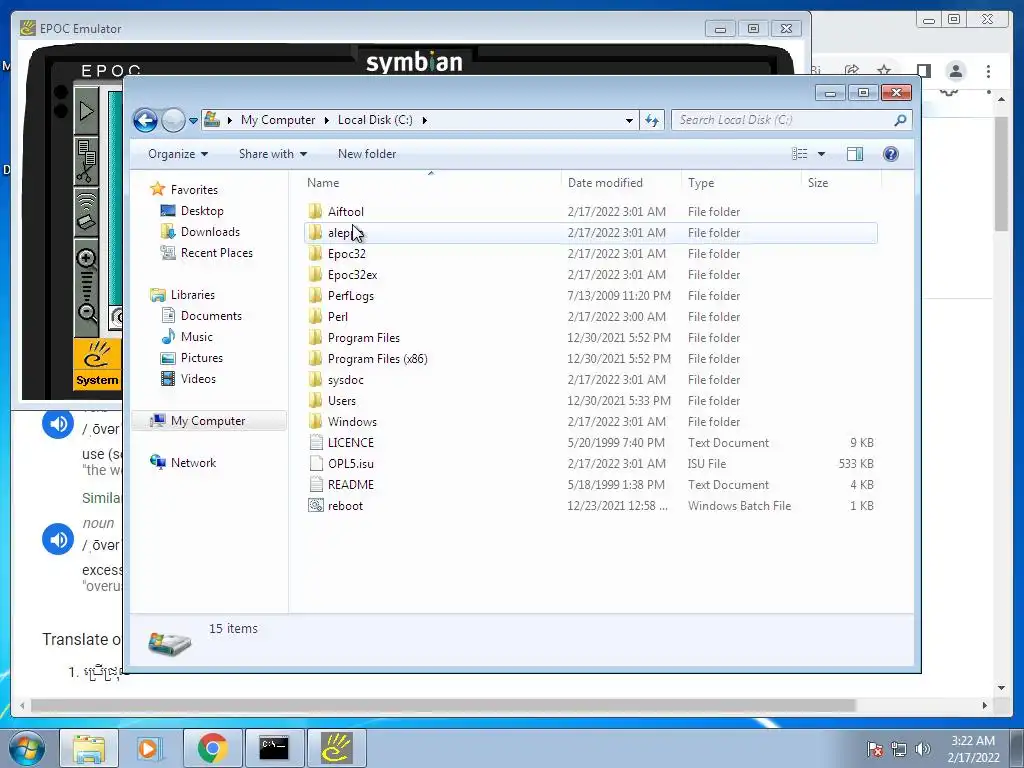Expand the address bar history dropdown
Screen dimensions: 1024x768
pyautogui.click(x=629, y=120)
